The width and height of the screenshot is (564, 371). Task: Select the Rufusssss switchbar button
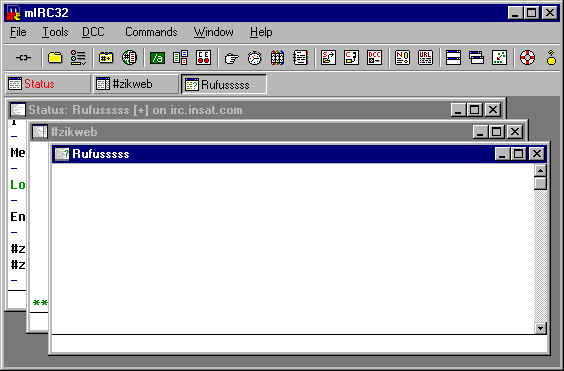pos(224,84)
